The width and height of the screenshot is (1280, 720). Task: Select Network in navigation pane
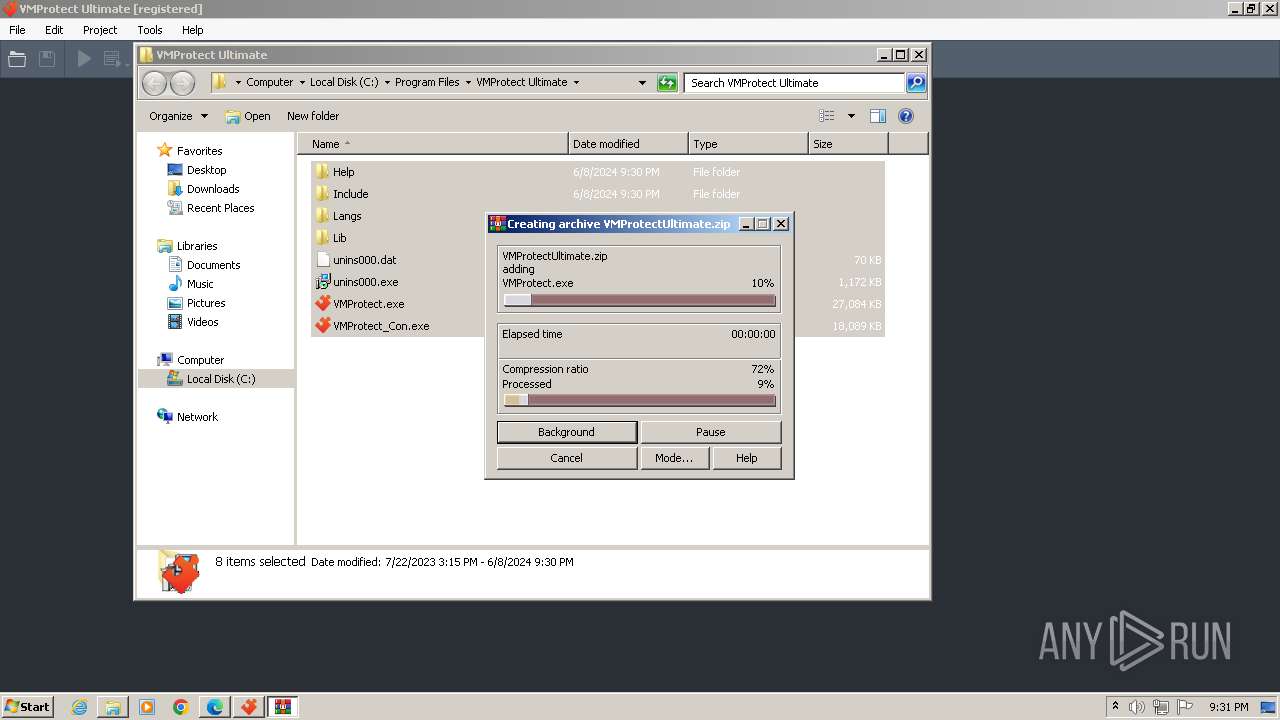pyautogui.click(x=197, y=417)
